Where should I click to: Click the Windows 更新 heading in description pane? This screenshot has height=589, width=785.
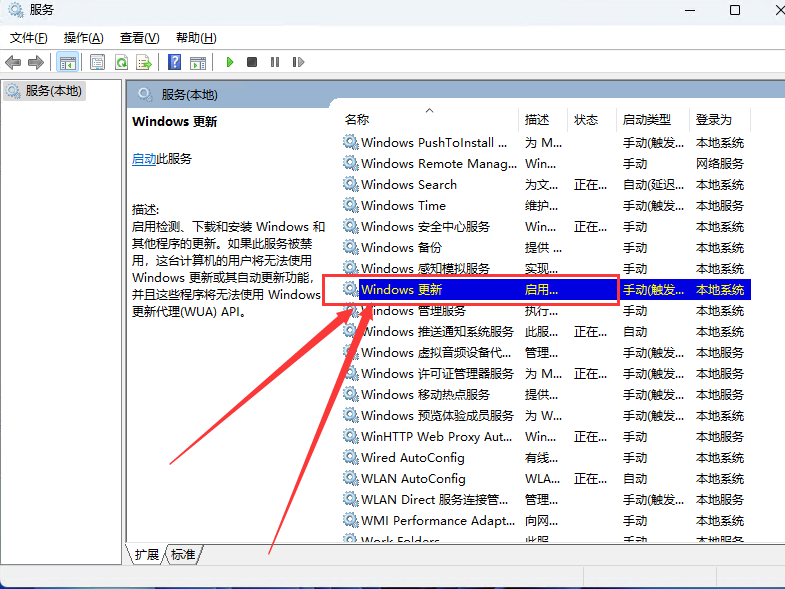tap(174, 122)
